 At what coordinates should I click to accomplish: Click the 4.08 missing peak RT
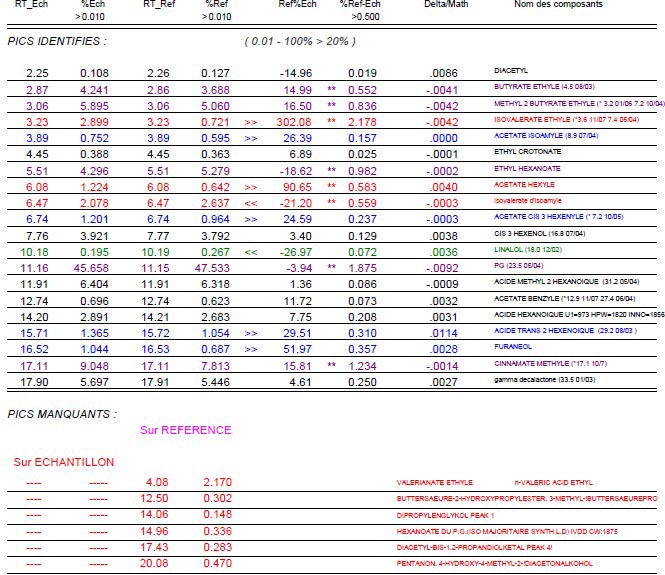[x=157, y=483]
